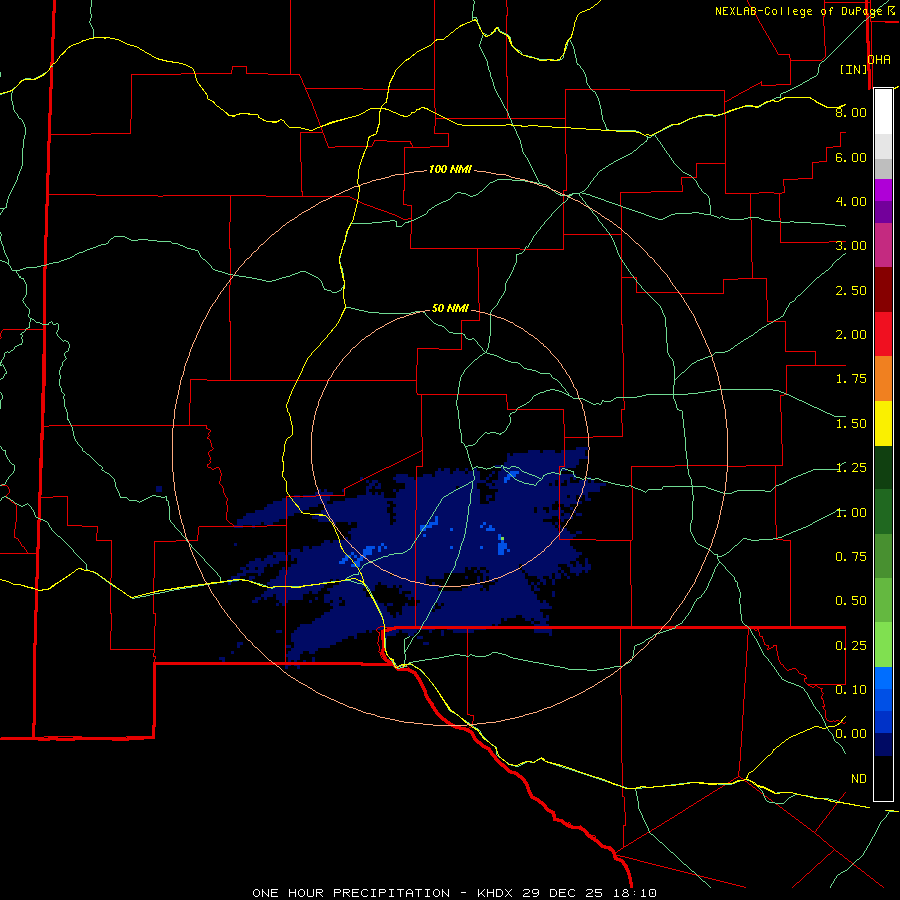900x900 pixels.
Task: Click the 2.50 legend value
Action: click(851, 290)
